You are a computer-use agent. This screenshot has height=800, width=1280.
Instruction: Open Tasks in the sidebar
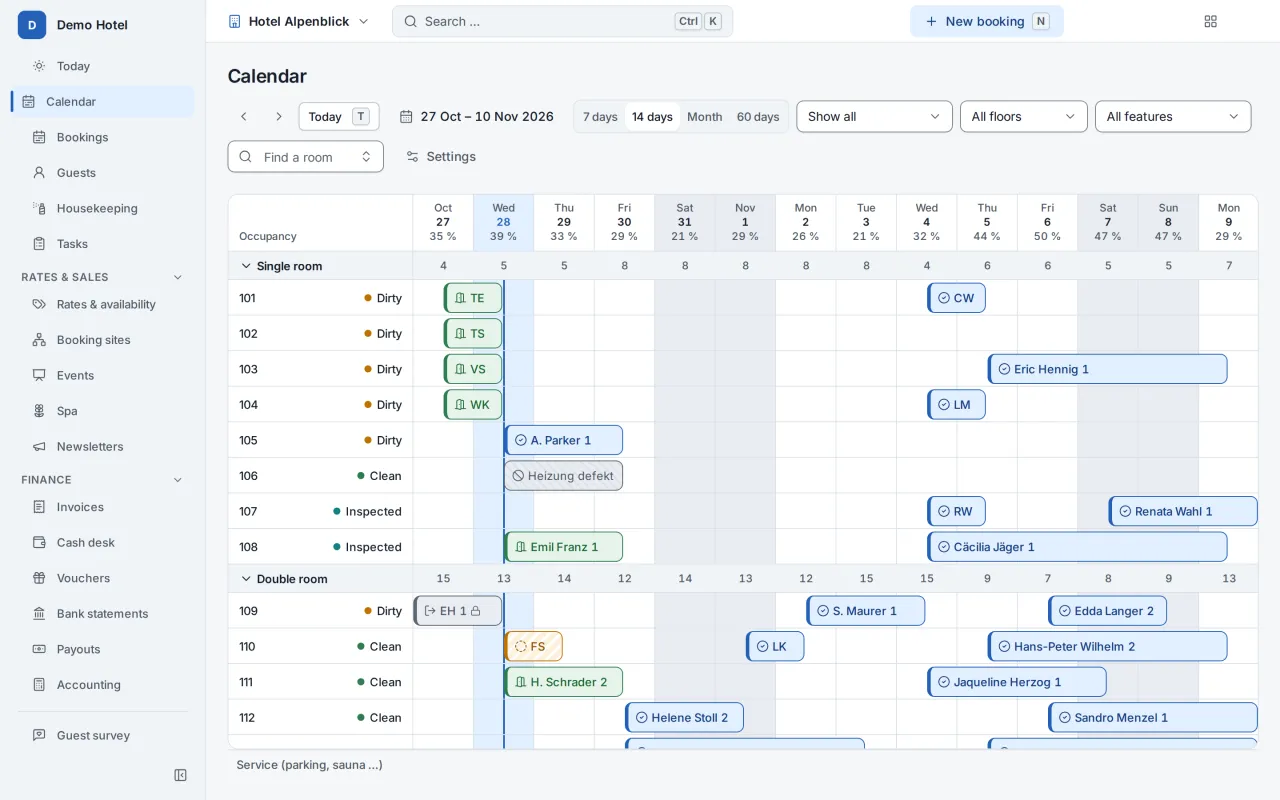pyautogui.click(x=102, y=244)
